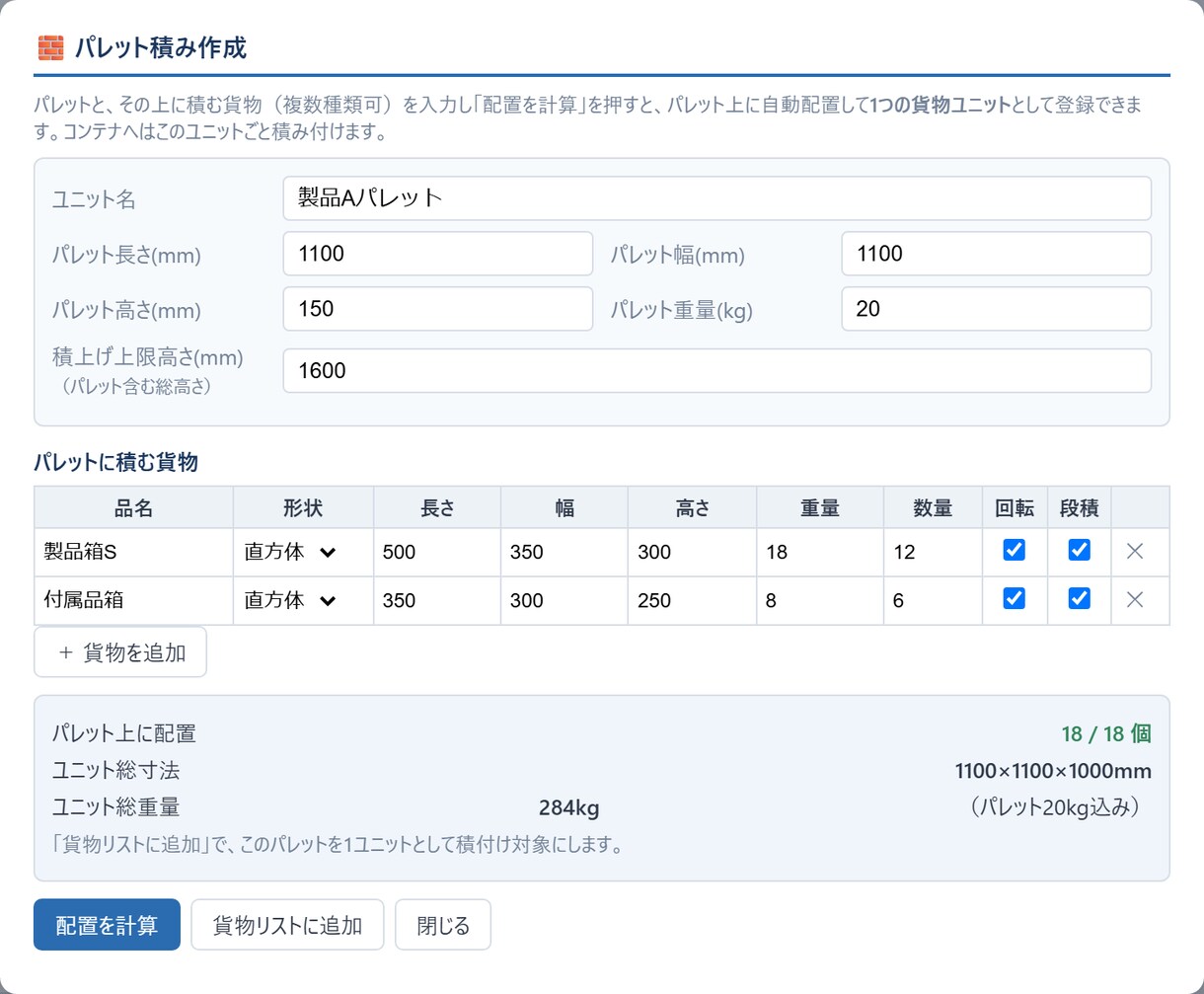The image size is (1204, 994).
Task: Click the 284kg total weight value
Action: coord(568,808)
